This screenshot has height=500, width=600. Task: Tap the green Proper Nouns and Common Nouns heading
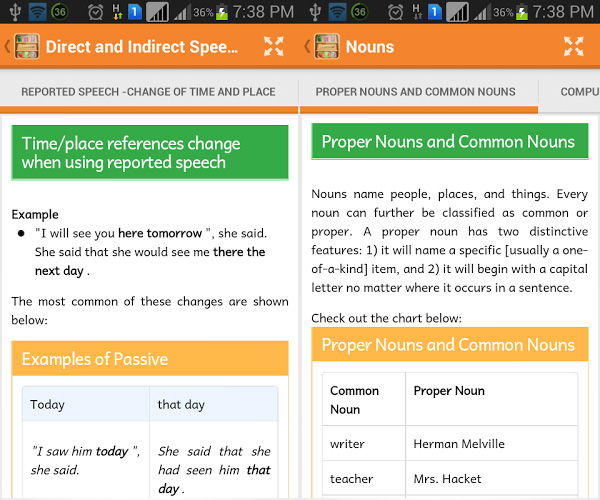450,142
